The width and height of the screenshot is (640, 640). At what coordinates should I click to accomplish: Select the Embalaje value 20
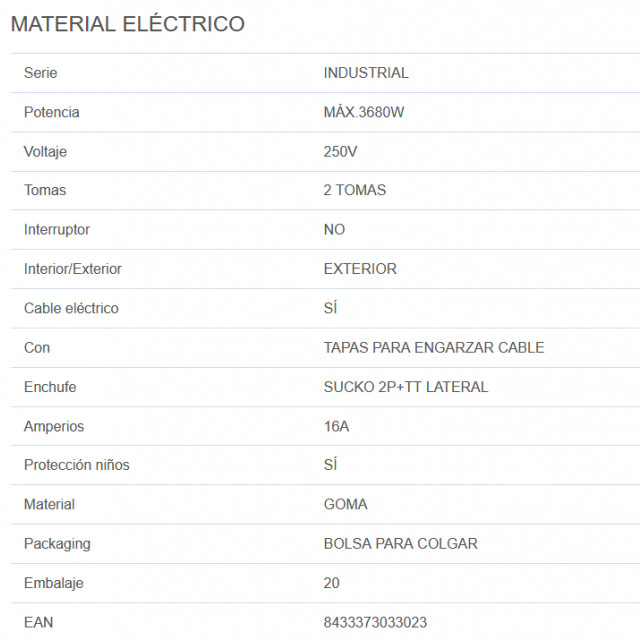[x=331, y=583]
